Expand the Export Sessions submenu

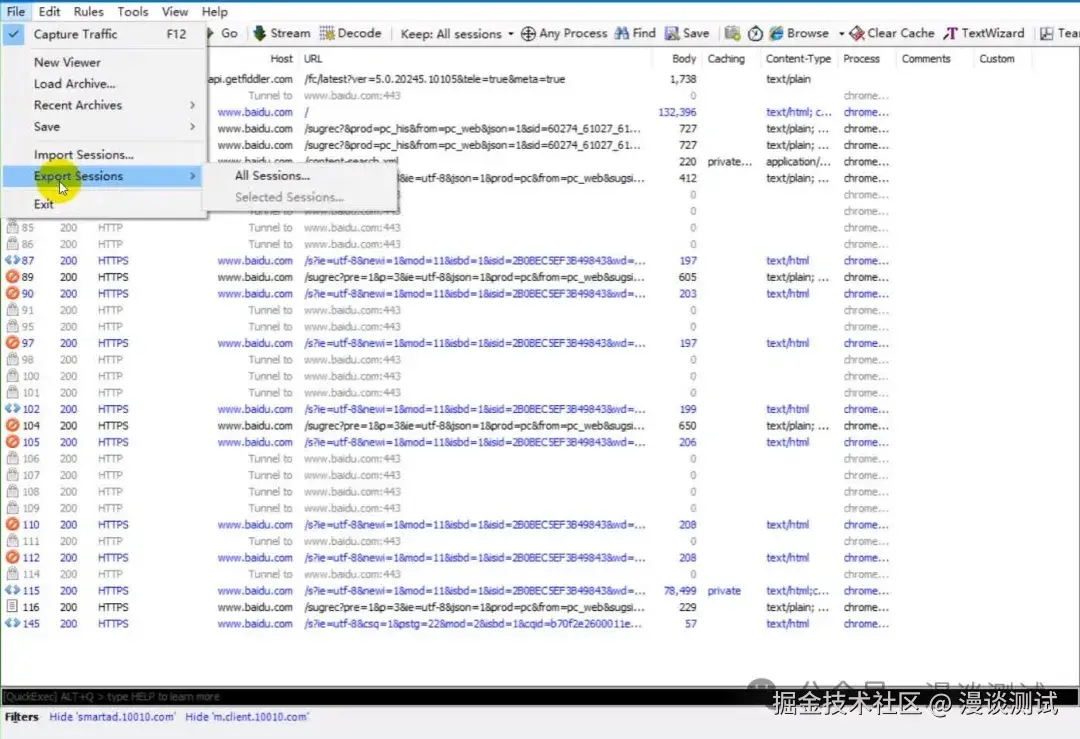(x=103, y=176)
